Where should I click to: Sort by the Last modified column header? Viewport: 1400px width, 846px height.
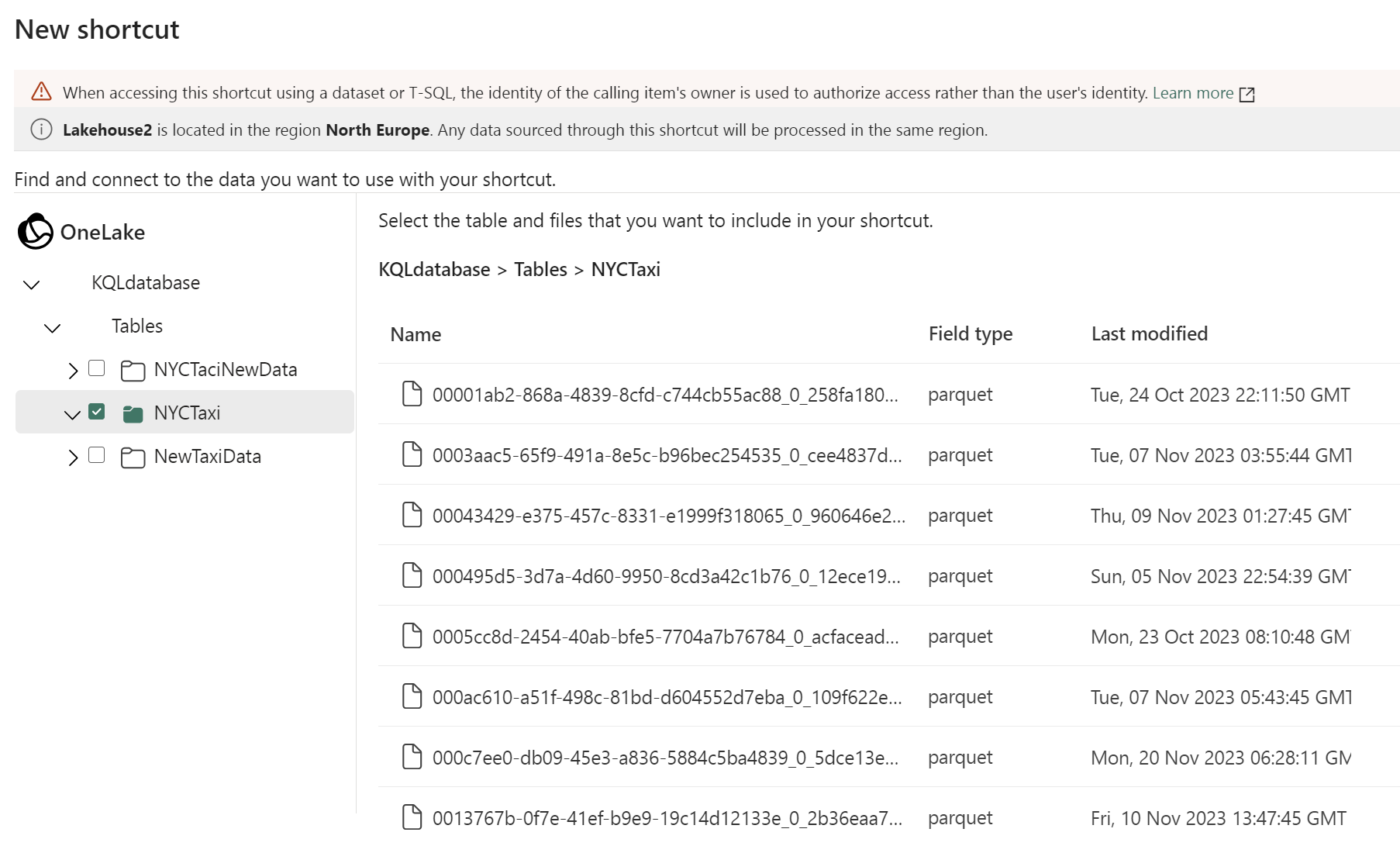(x=1150, y=333)
